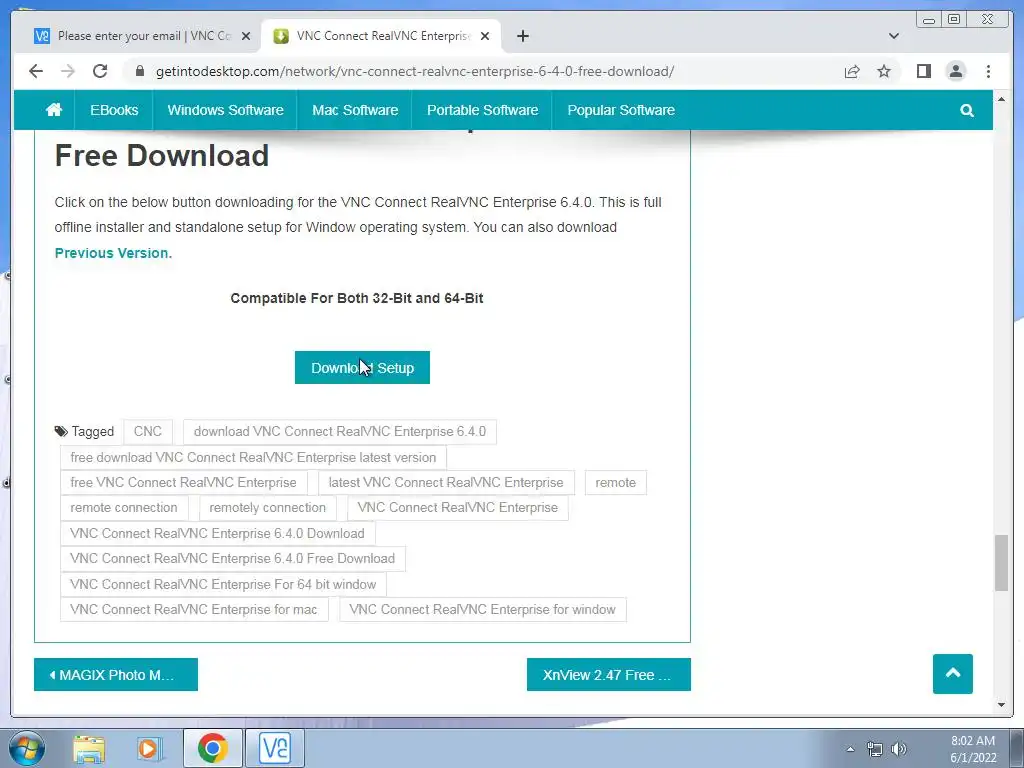The height and width of the screenshot is (768, 1024).
Task: Show hidden system tray icons
Action: tap(850, 749)
